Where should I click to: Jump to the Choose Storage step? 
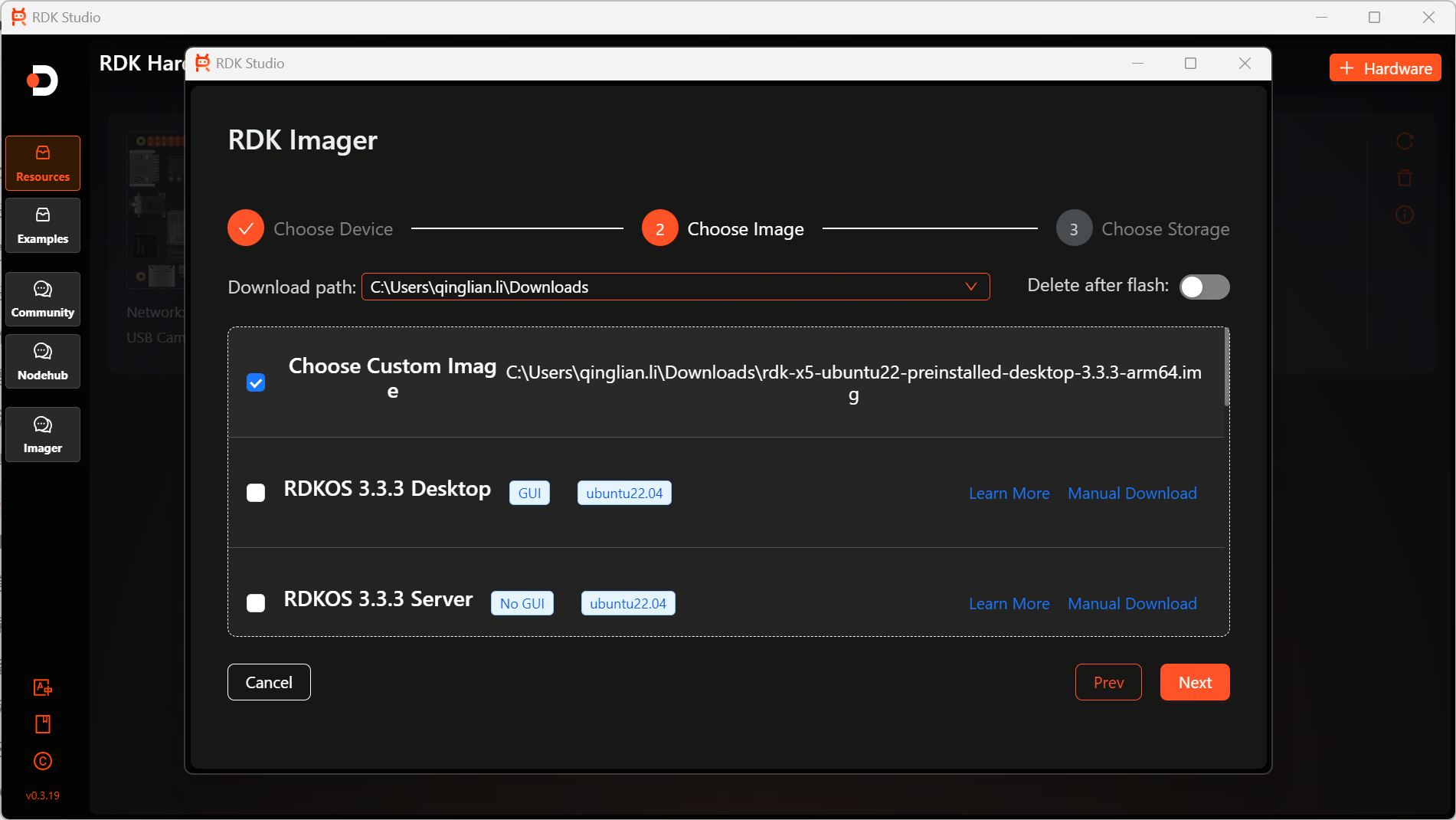pyautogui.click(x=1073, y=228)
